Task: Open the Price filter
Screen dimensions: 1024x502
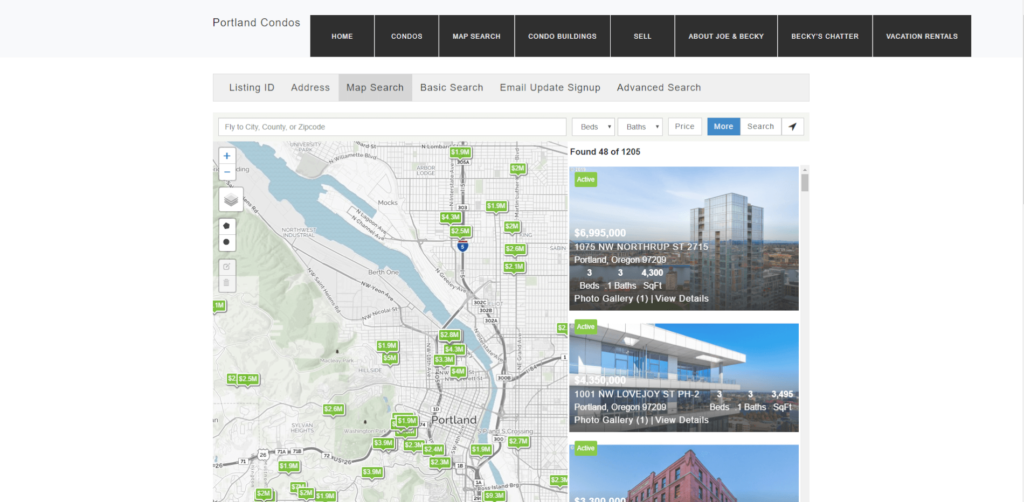Action: tap(684, 127)
